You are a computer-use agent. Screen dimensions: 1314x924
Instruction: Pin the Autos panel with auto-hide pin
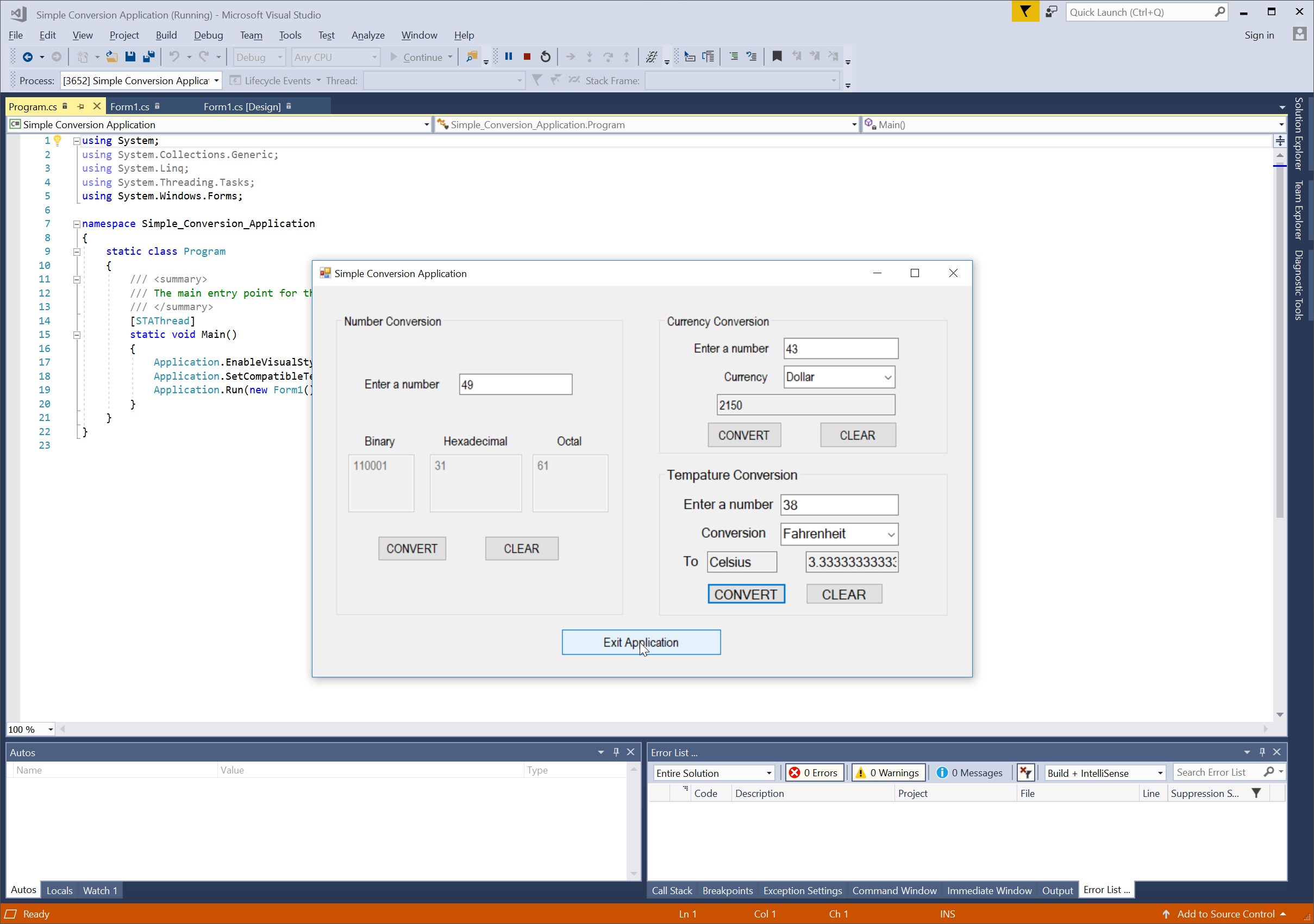(616, 752)
